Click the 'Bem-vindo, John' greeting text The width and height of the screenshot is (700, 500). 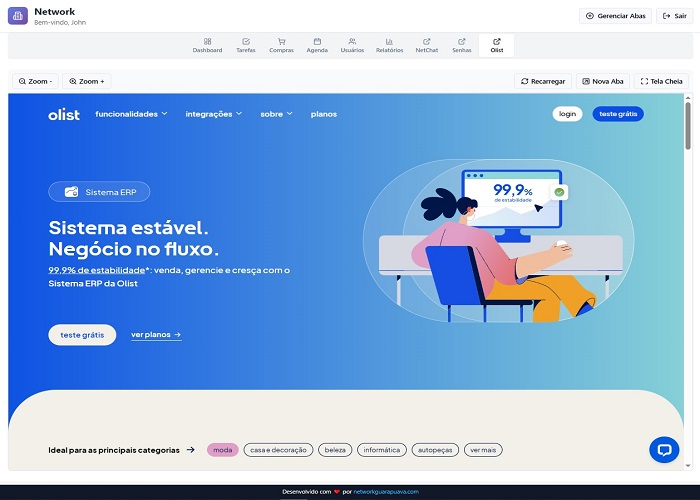pyautogui.click(x=60, y=22)
